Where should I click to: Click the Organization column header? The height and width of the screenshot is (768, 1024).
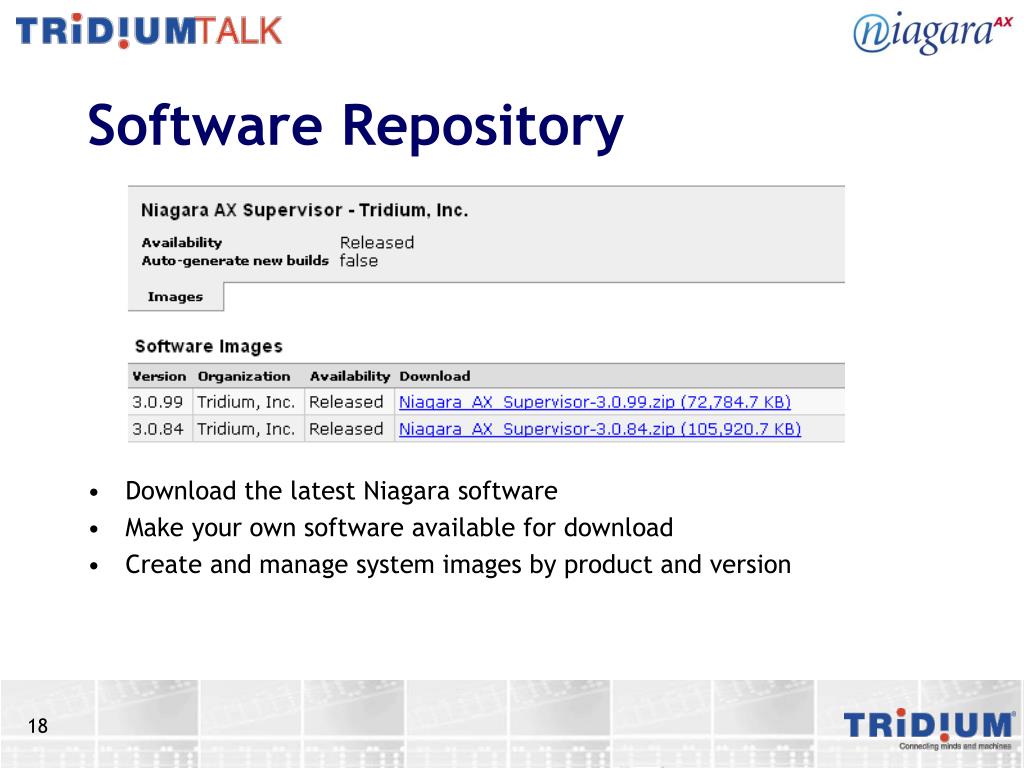[x=244, y=376]
